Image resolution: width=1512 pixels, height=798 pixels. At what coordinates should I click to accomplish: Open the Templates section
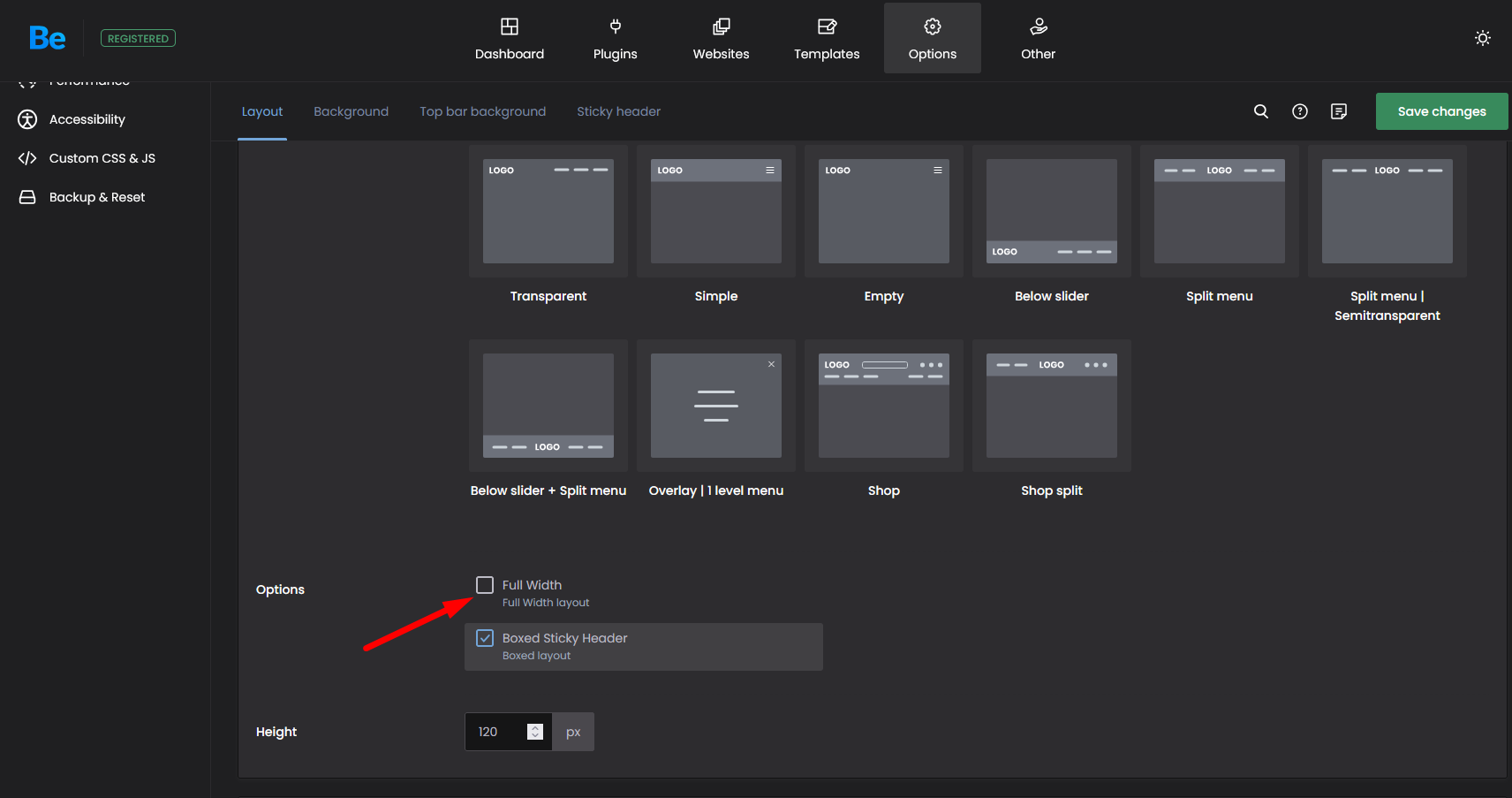[x=827, y=38]
